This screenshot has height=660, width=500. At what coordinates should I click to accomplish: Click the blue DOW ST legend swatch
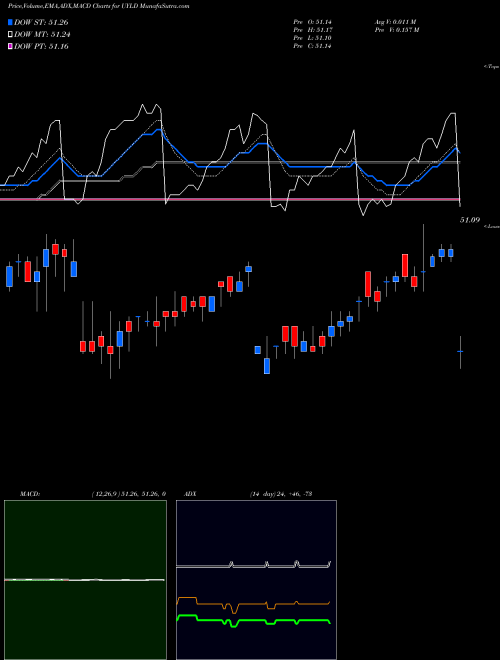pos(11,22)
